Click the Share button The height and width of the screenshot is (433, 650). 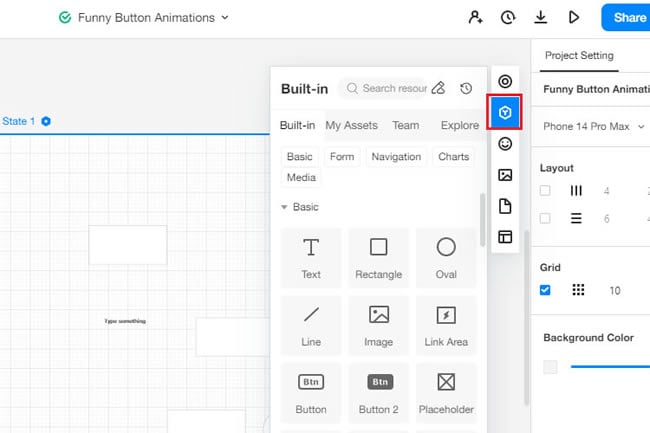pyautogui.click(x=626, y=17)
